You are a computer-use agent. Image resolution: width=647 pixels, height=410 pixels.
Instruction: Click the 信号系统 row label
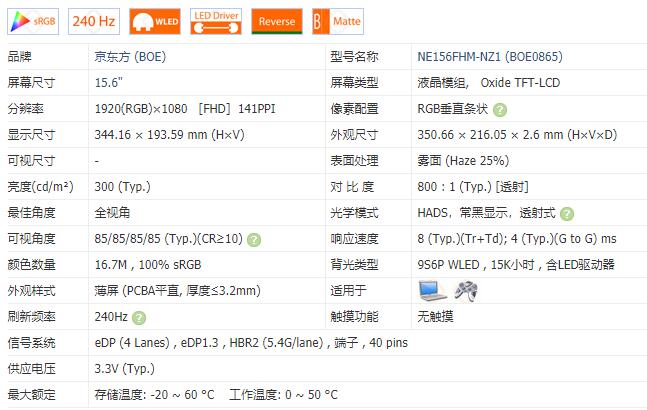[31, 342]
